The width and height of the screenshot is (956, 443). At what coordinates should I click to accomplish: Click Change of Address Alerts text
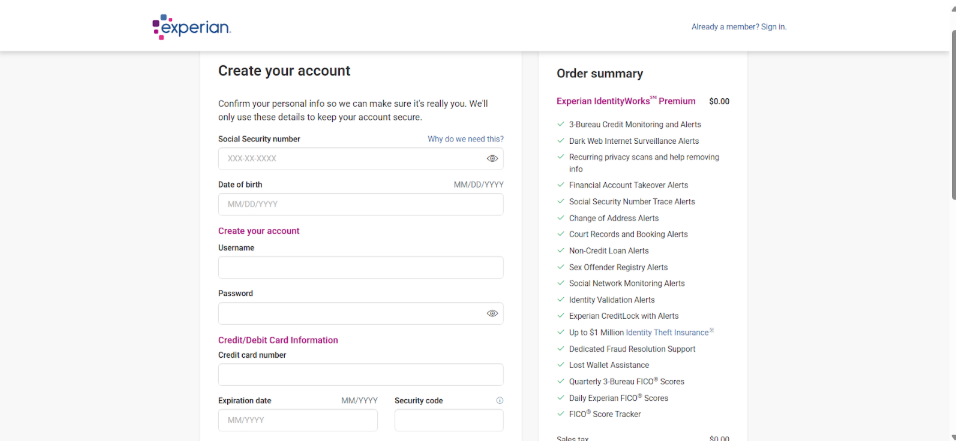(x=614, y=218)
